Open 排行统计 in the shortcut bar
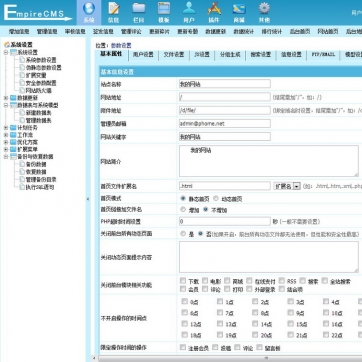Screen dimensions: 362x362 pyautogui.click(x=272, y=32)
